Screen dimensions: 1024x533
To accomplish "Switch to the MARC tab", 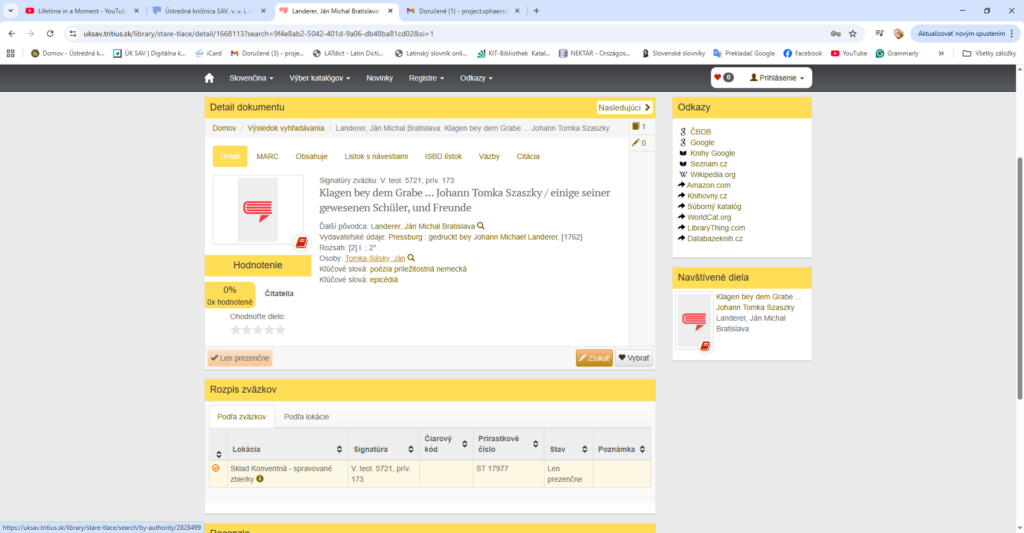I will point(267,156).
